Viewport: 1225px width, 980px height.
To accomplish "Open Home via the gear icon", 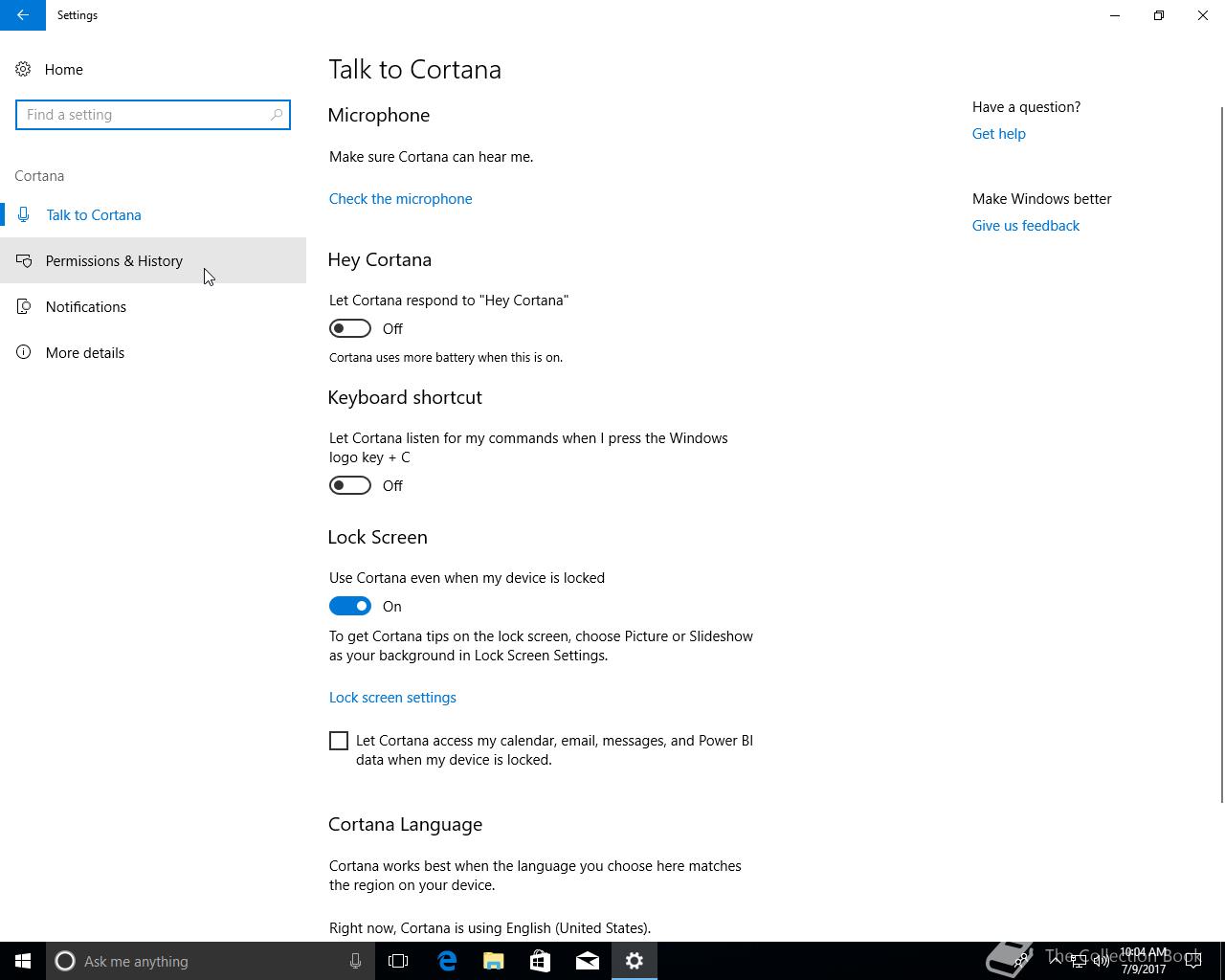I will 23,70.
